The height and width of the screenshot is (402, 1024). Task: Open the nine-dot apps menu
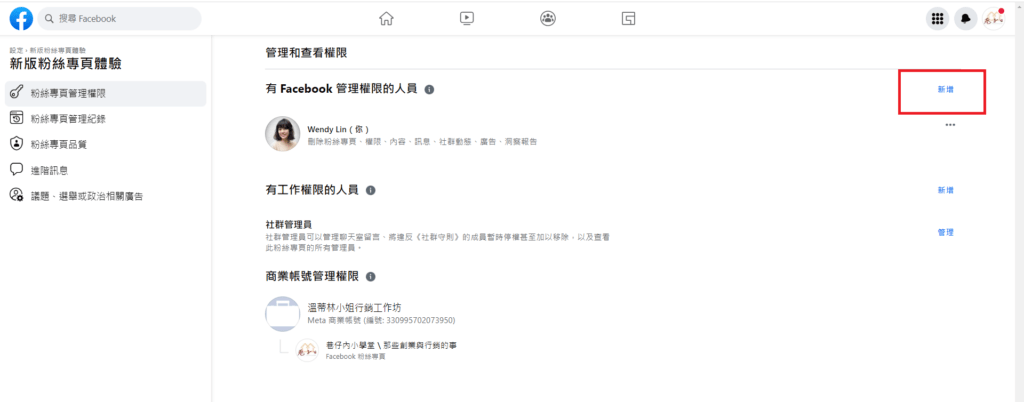(937, 18)
